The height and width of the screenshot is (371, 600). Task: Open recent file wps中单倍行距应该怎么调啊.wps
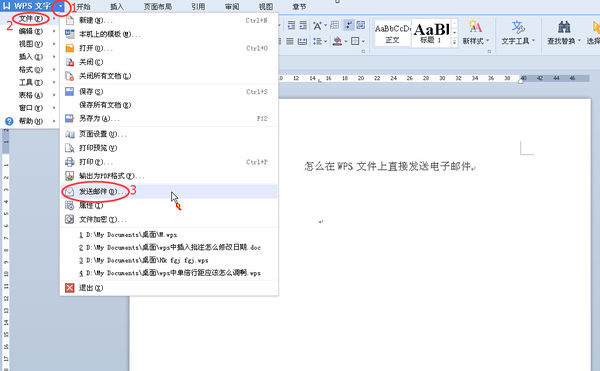(169, 273)
